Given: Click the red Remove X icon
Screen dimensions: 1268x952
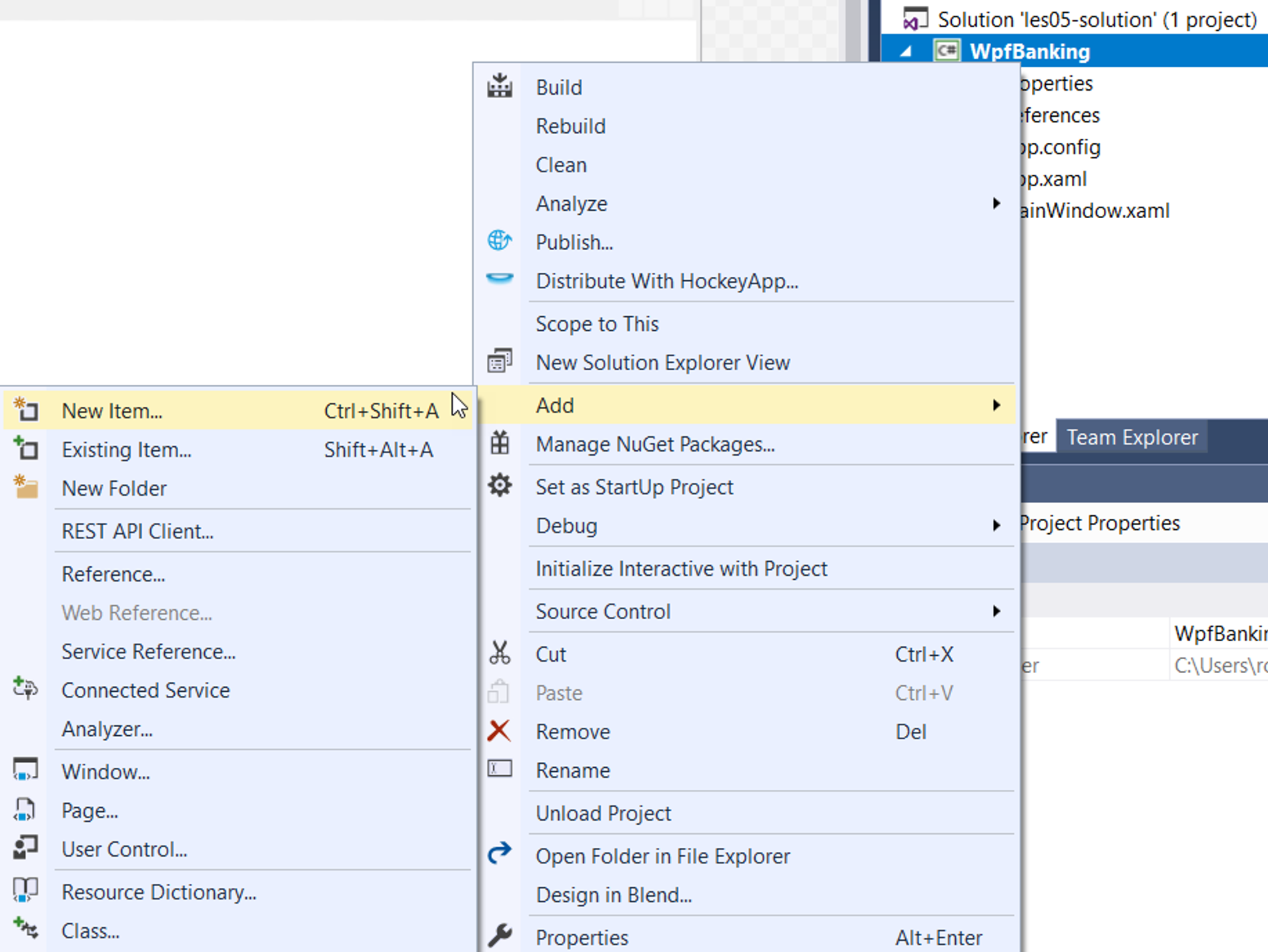Looking at the screenshot, I should point(499,731).
